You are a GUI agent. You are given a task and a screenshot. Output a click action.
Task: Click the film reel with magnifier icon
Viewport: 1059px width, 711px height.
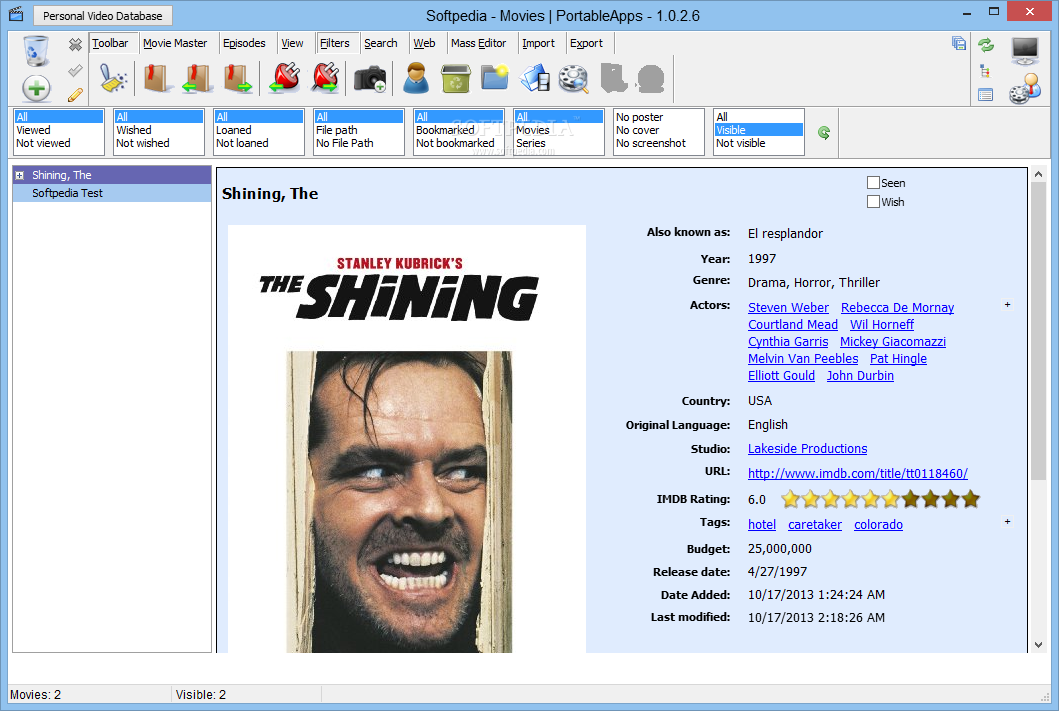[x=574, y=79]
